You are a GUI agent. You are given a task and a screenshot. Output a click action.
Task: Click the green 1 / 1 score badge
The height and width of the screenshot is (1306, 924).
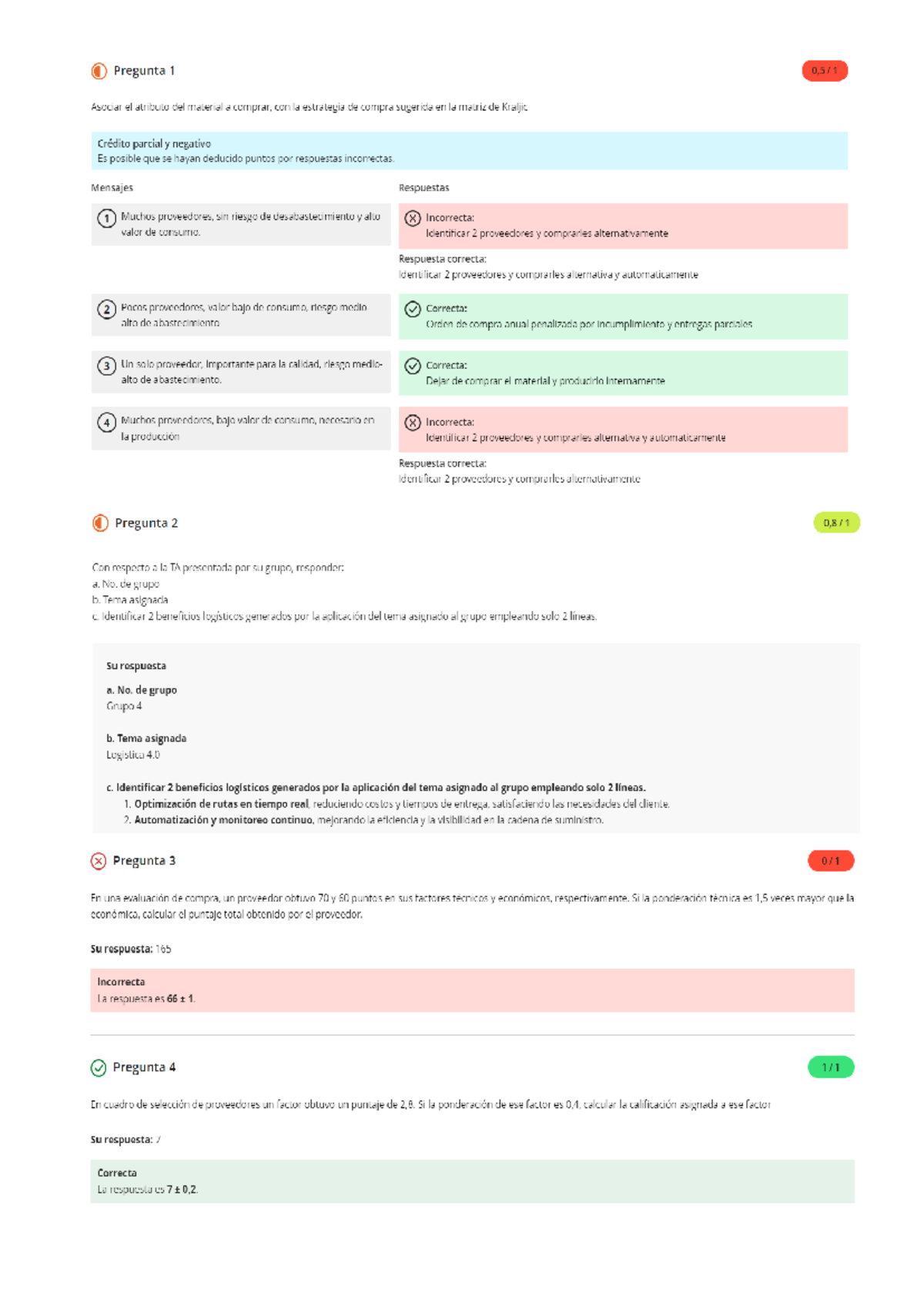pos(830,1067)
